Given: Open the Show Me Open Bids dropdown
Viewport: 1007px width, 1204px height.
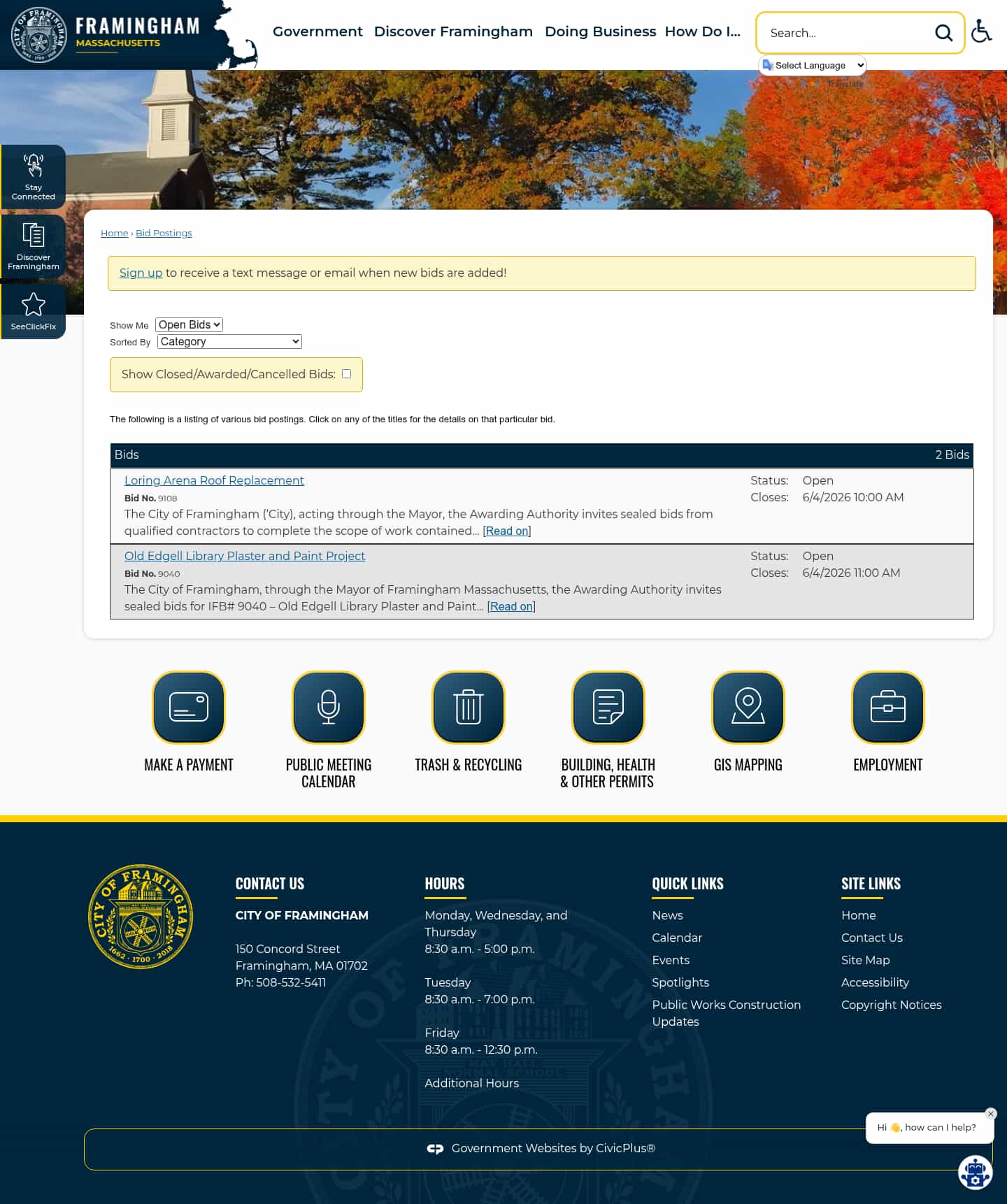Looking at the screenshot, I should pyautogui.click(x=189, y=324).
